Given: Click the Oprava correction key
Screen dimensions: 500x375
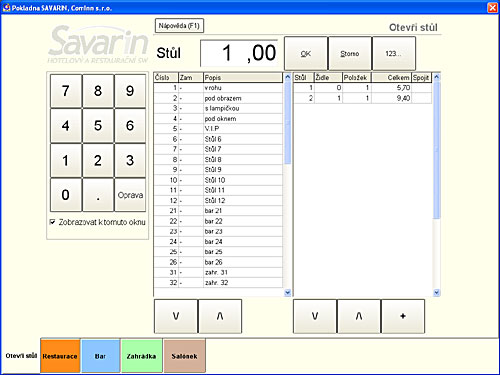Looking at the screenshot, I should click(130, 195).
